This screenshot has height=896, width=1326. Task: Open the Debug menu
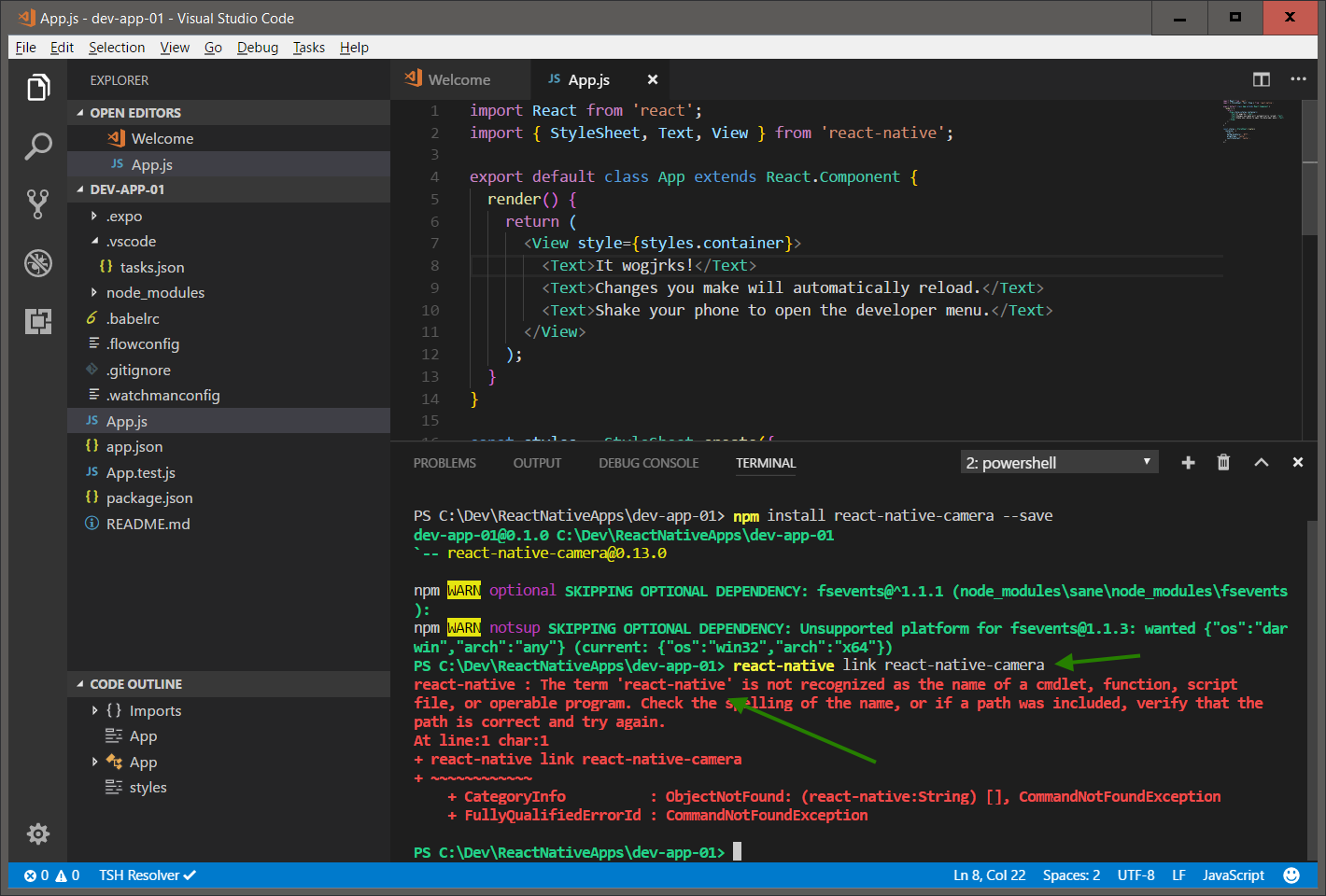point(258,48)
